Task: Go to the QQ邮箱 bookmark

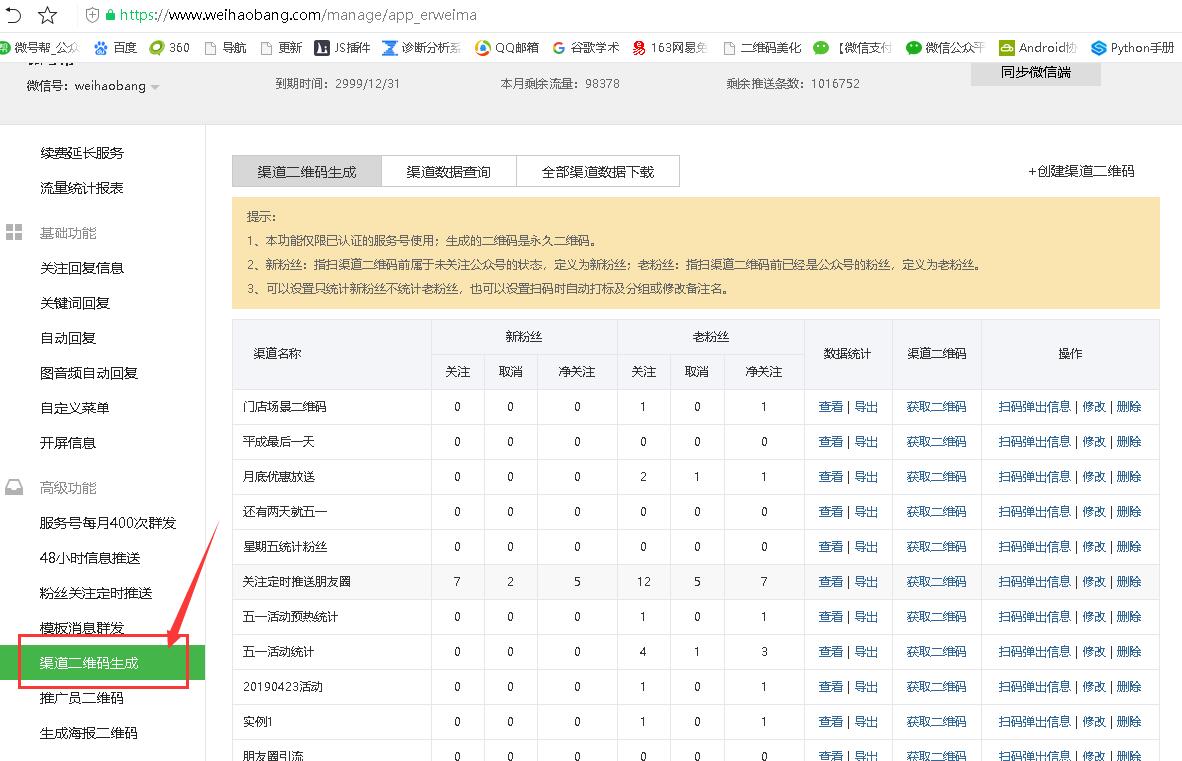Action: tap(507, 47)
